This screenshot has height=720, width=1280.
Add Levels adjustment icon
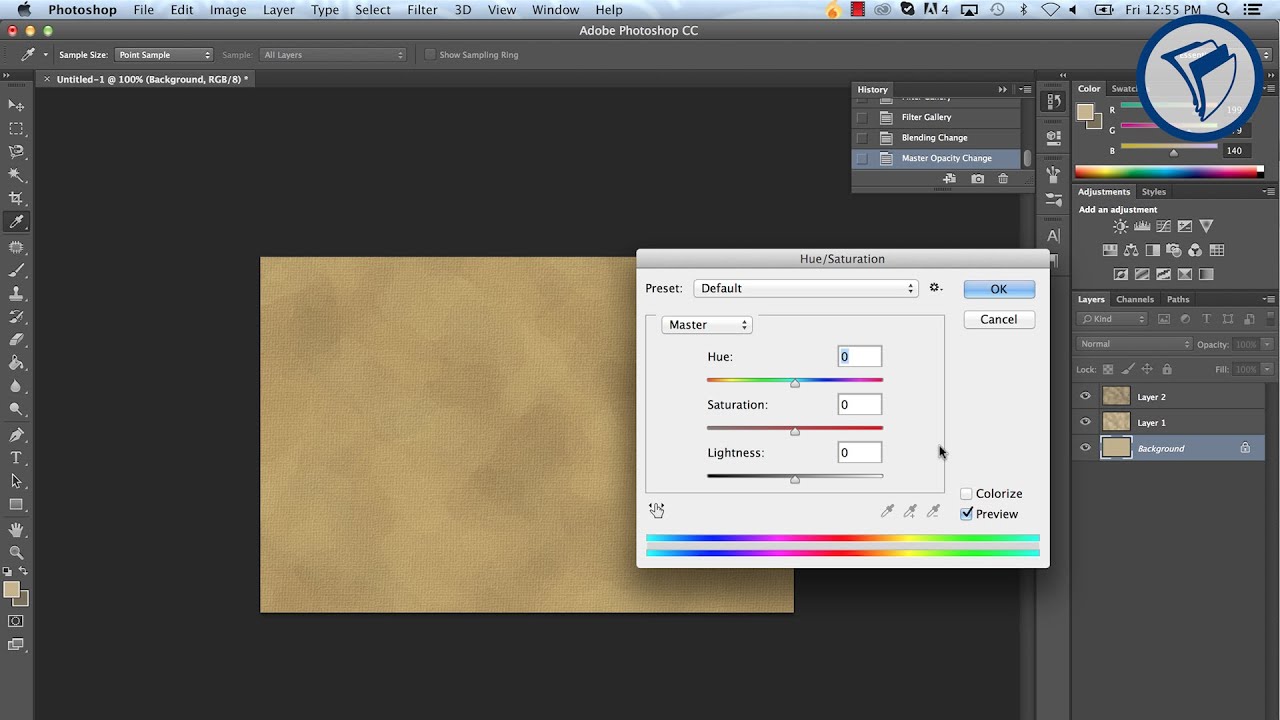click(1142, 227)
